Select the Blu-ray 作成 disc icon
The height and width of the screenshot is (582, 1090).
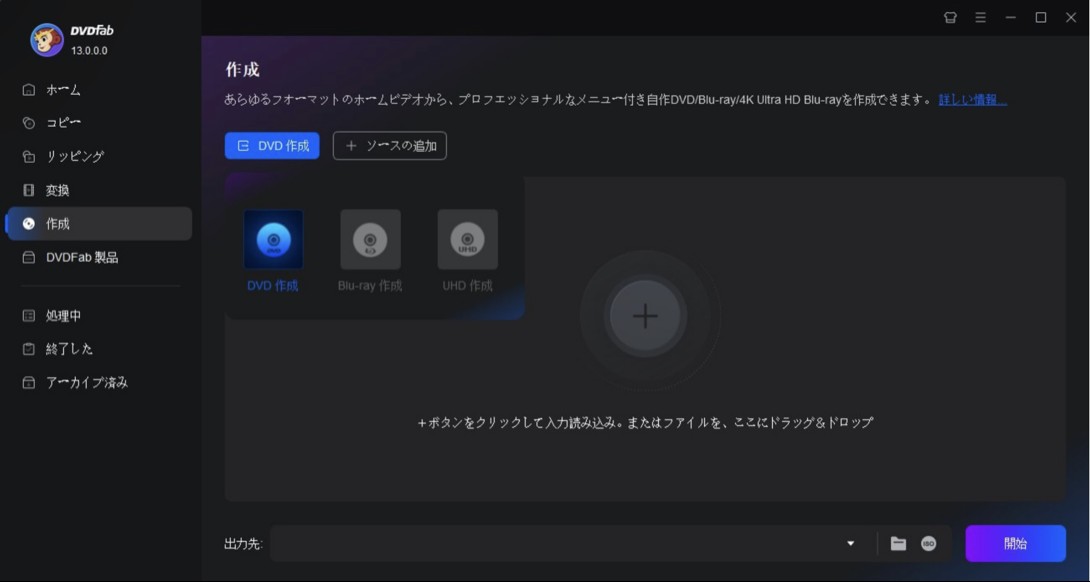(371, 239)
